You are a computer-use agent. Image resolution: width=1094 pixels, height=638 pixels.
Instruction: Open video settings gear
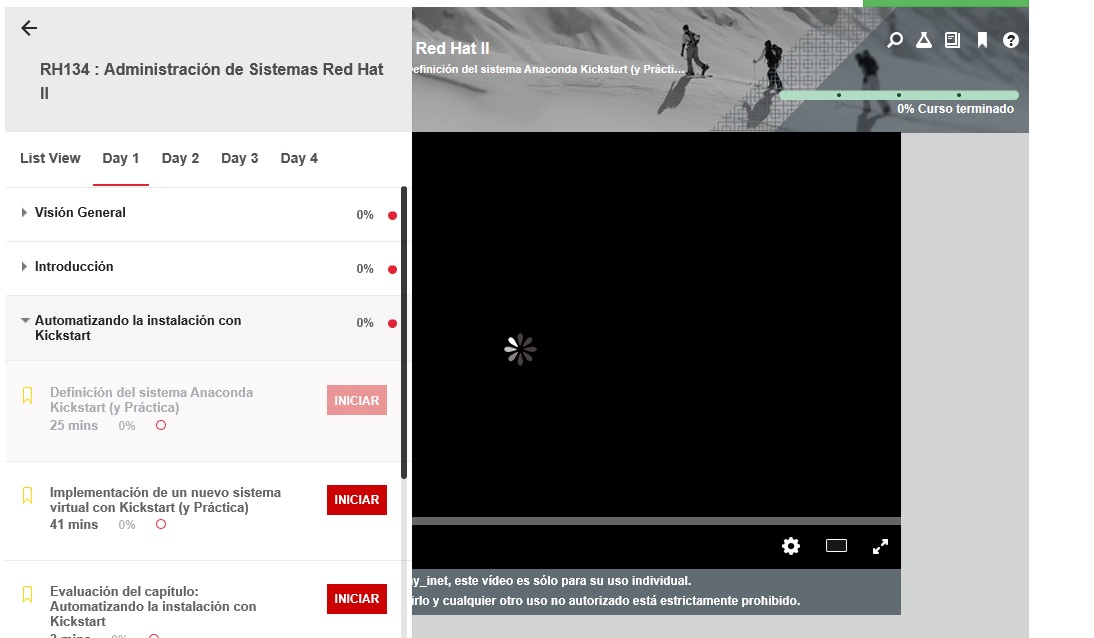[x=791, y=546]
